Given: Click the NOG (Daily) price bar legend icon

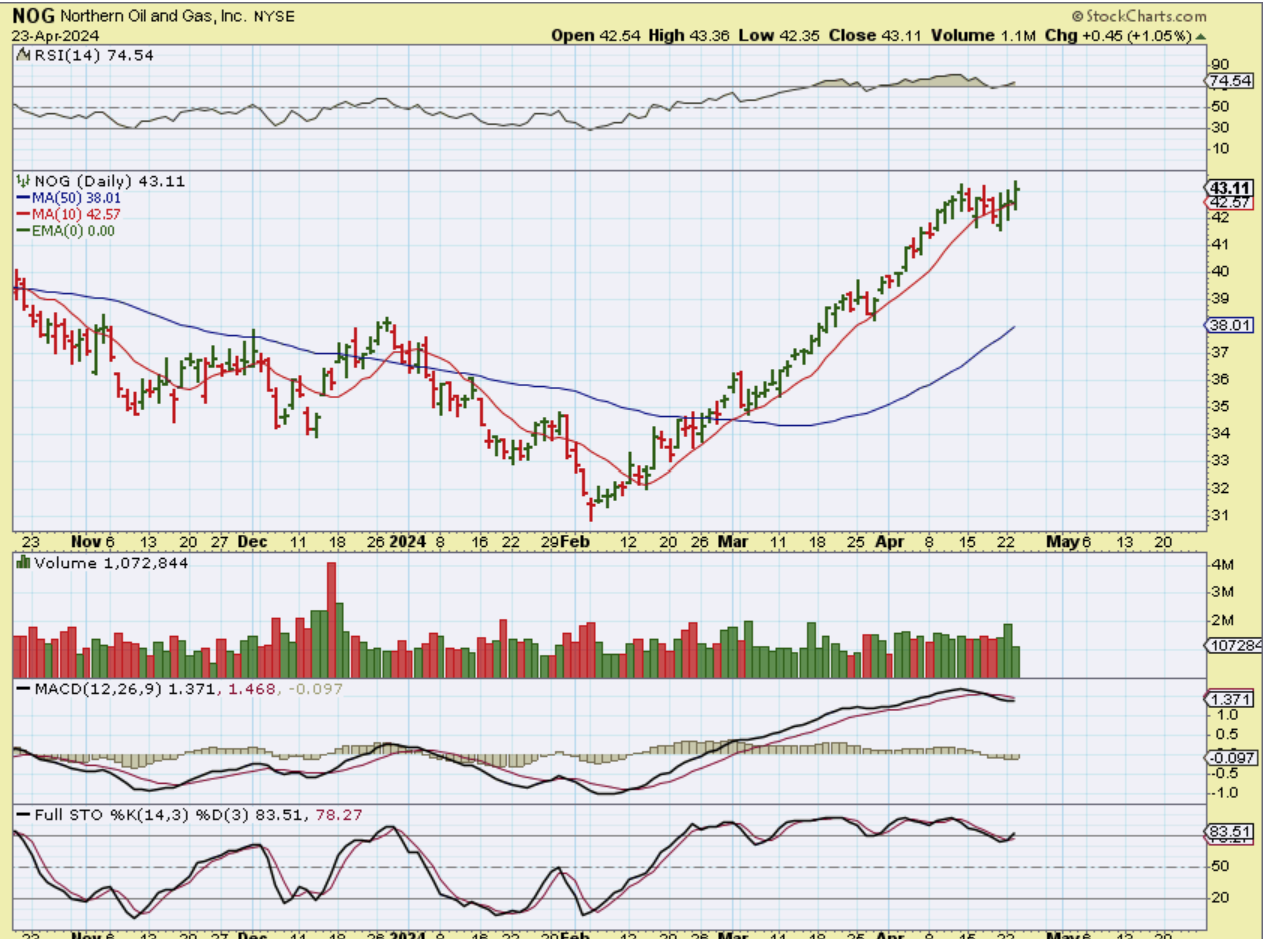Looking at the screenshot, I should coord(22,181).
